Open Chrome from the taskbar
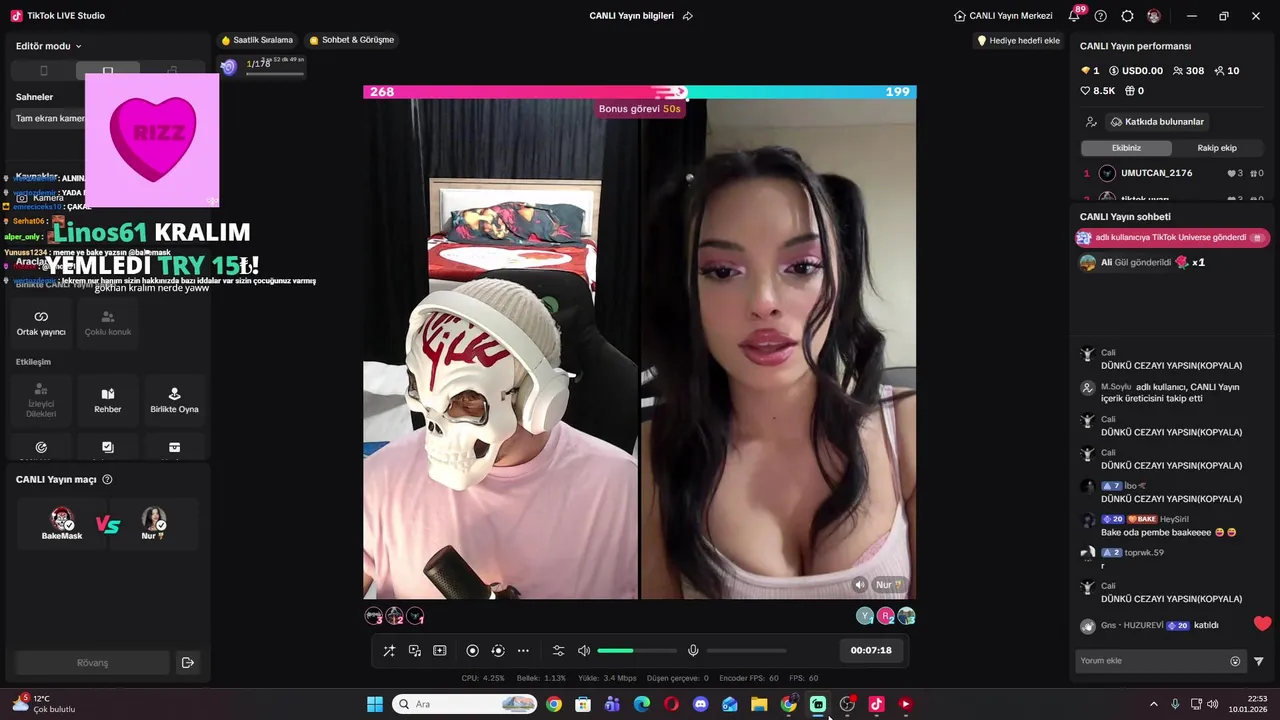Screen dimensions: 1280x720 pos(554,704)
